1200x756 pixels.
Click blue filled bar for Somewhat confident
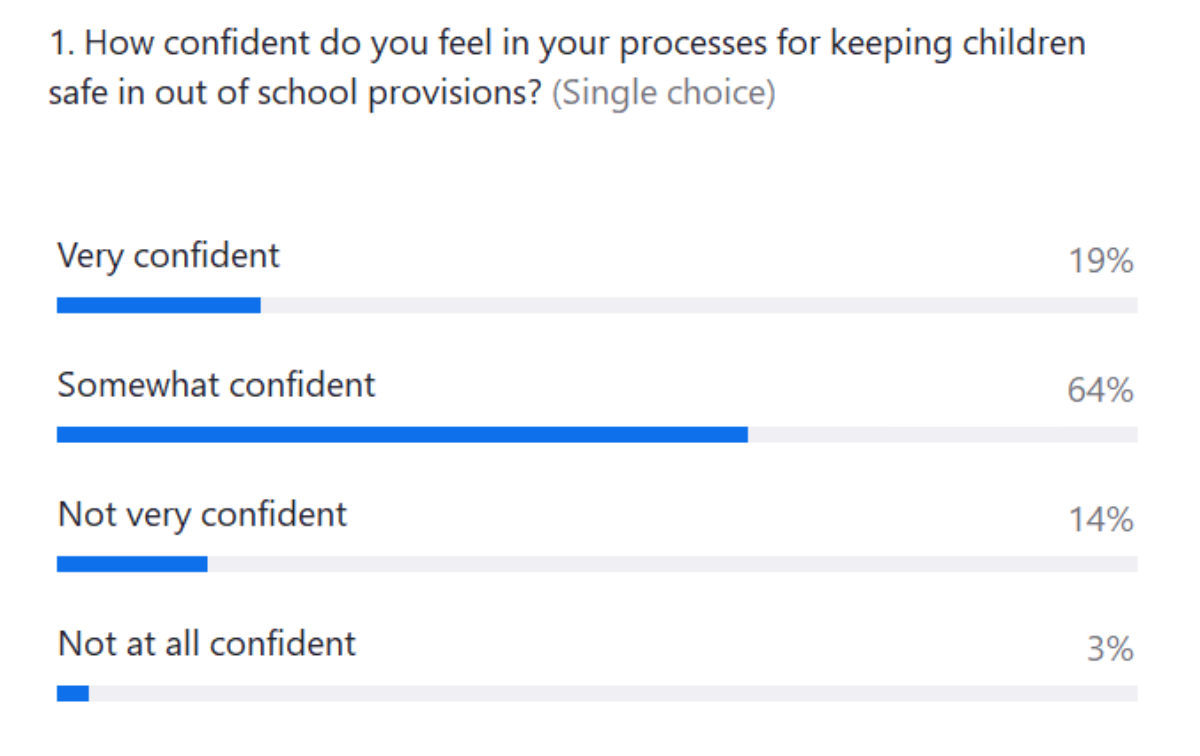tap(400, 435)
